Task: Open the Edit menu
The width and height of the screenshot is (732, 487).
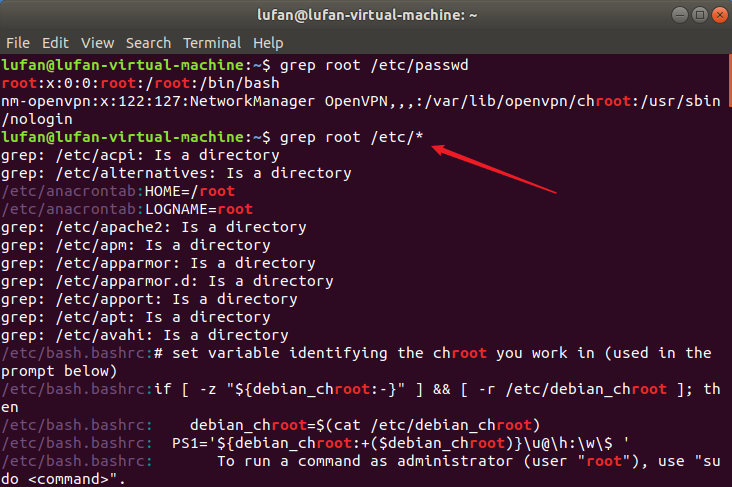Action: [x=55, y=43]
